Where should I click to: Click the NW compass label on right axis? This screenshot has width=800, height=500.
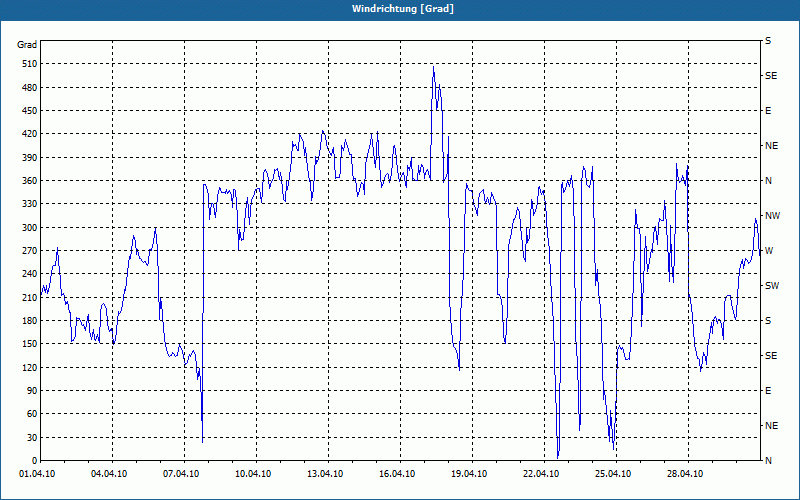pos(772,216)
